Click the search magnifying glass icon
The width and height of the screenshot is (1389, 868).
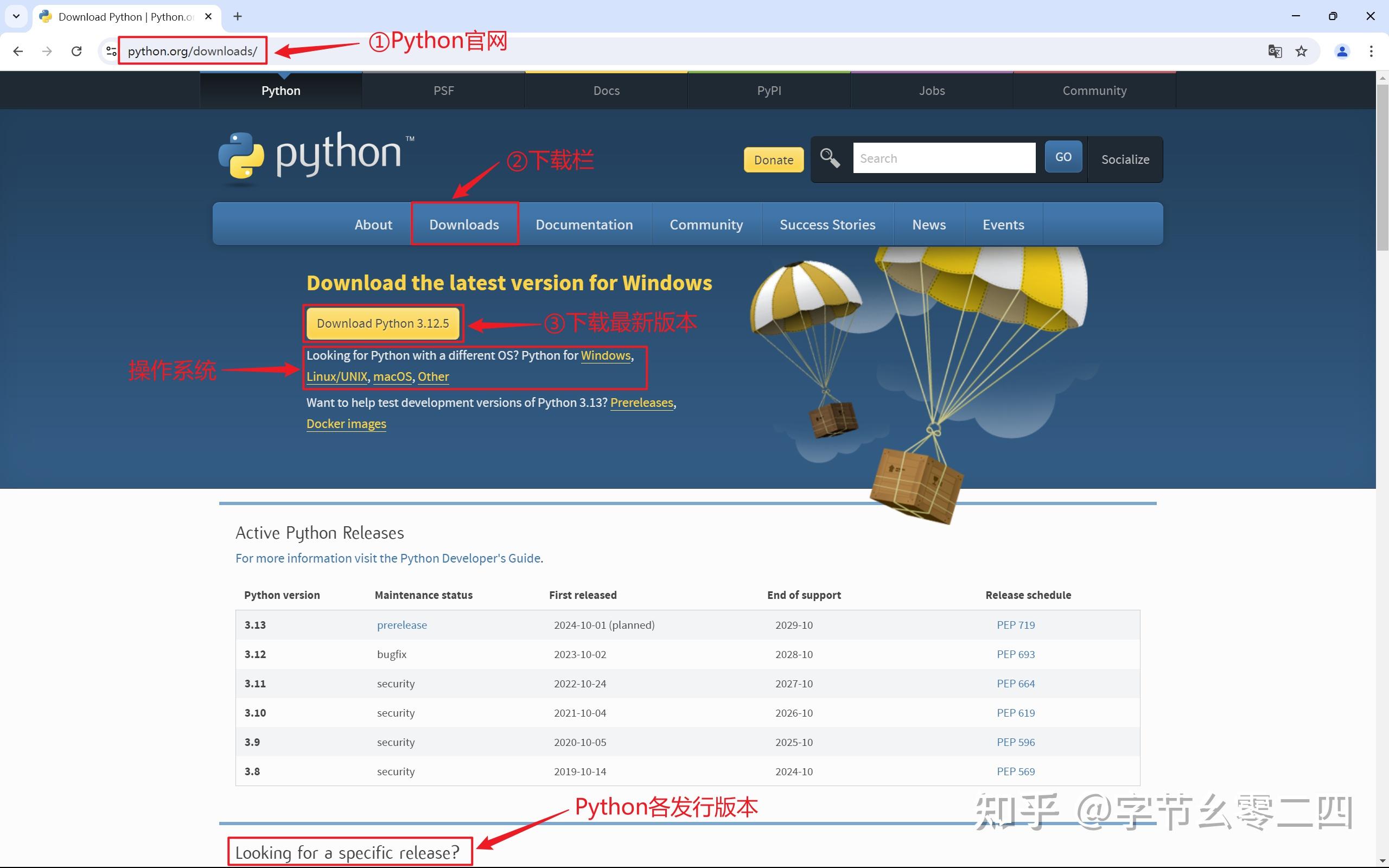coord(830,158)
